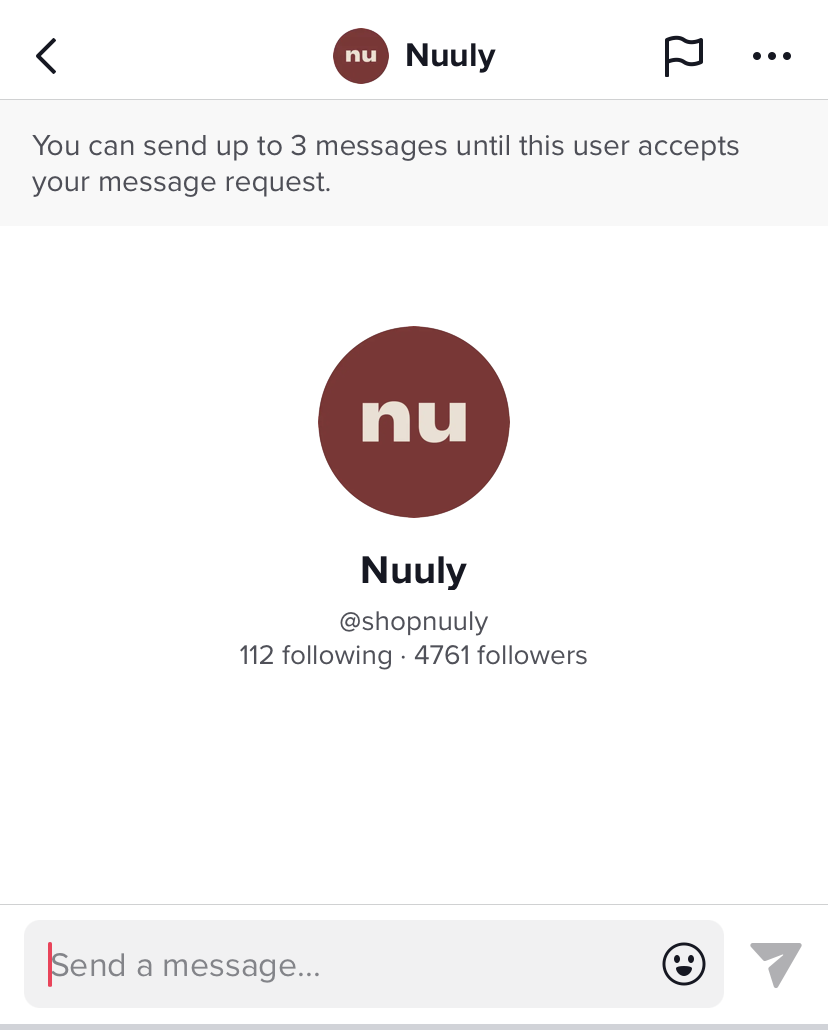The width and height of the screenshot is (828, 1030).
Task: Click the @shopnuuly username handle
Action: [x=414, y=621]
